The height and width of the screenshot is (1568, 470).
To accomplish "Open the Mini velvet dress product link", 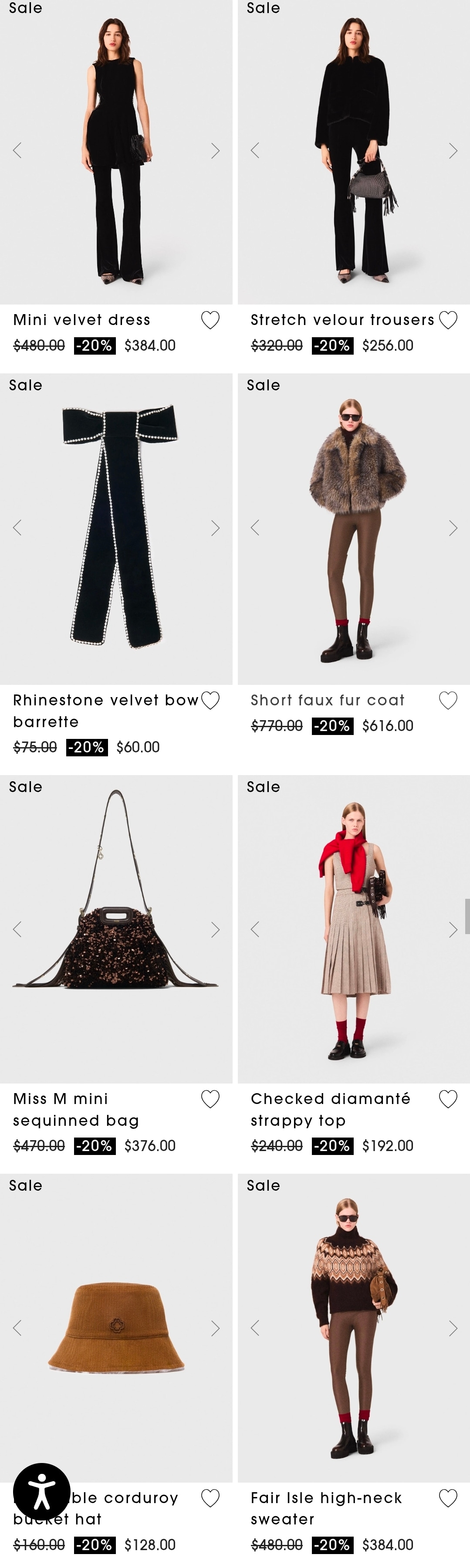I will (x=81, y=320).
